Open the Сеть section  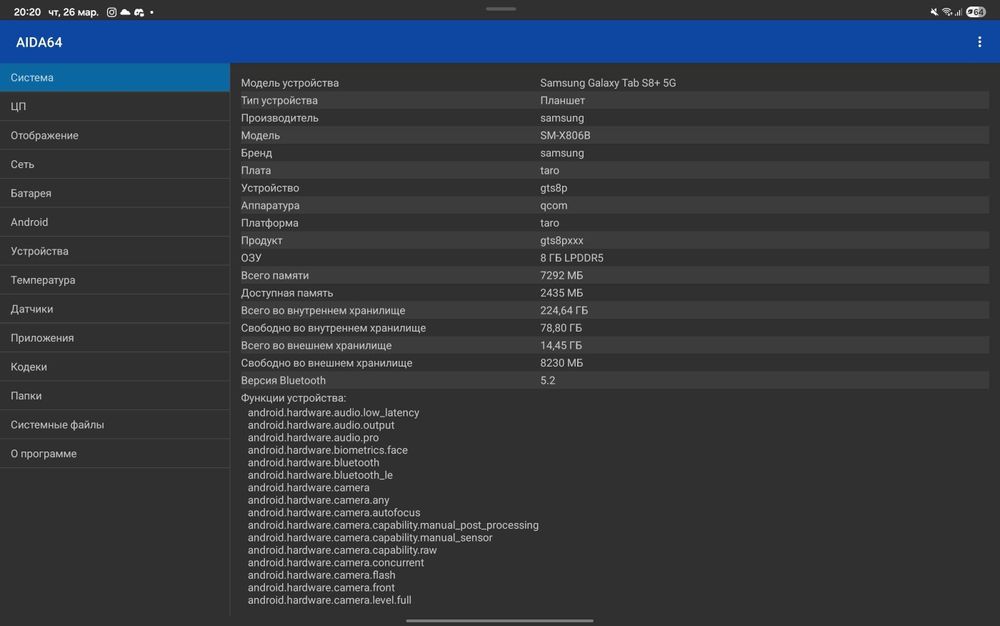[x=115, y=164]
